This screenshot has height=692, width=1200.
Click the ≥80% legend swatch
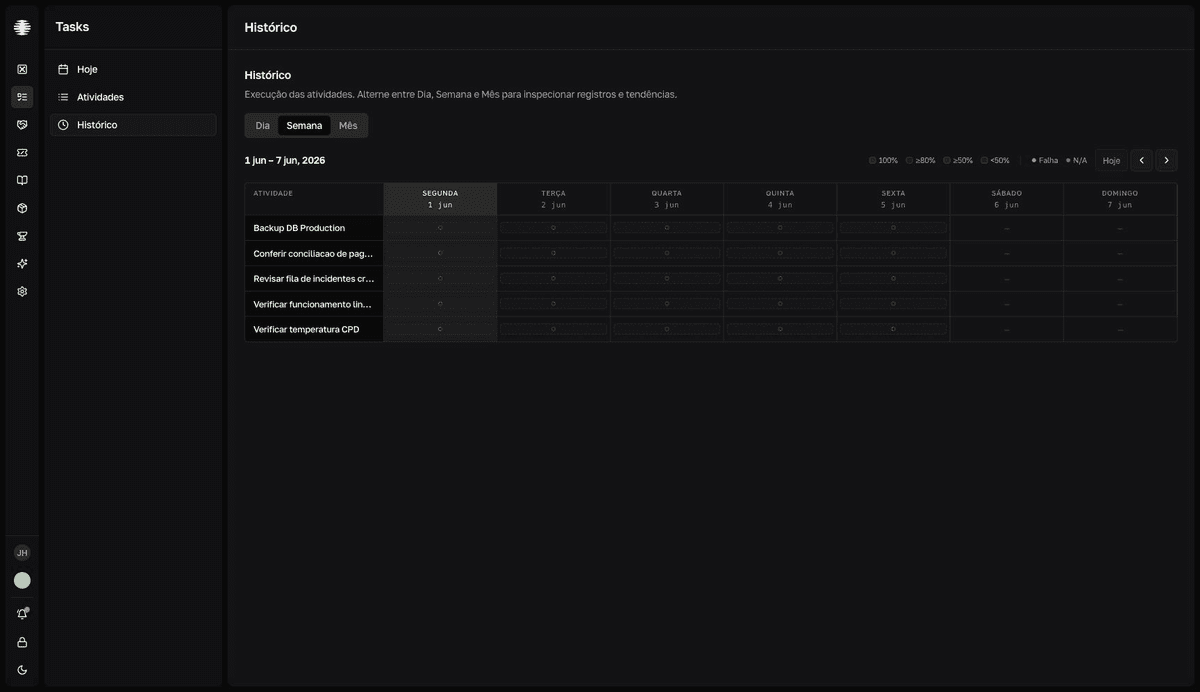[x=909, y=160]
